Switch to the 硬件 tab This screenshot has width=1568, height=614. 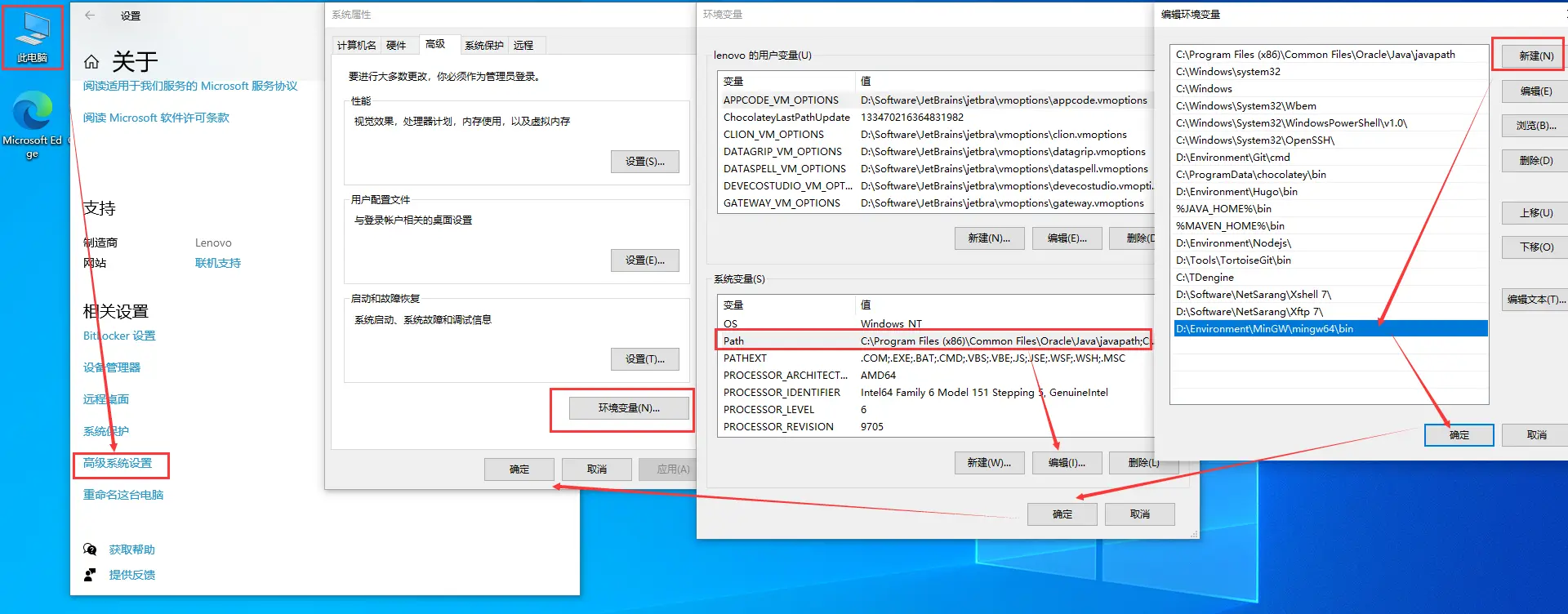point(396,46)
